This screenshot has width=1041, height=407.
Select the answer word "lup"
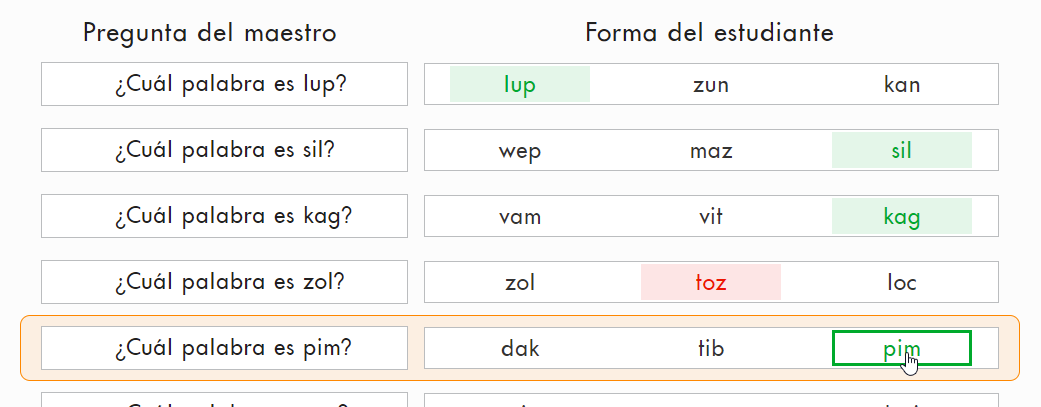coord(520,84)
